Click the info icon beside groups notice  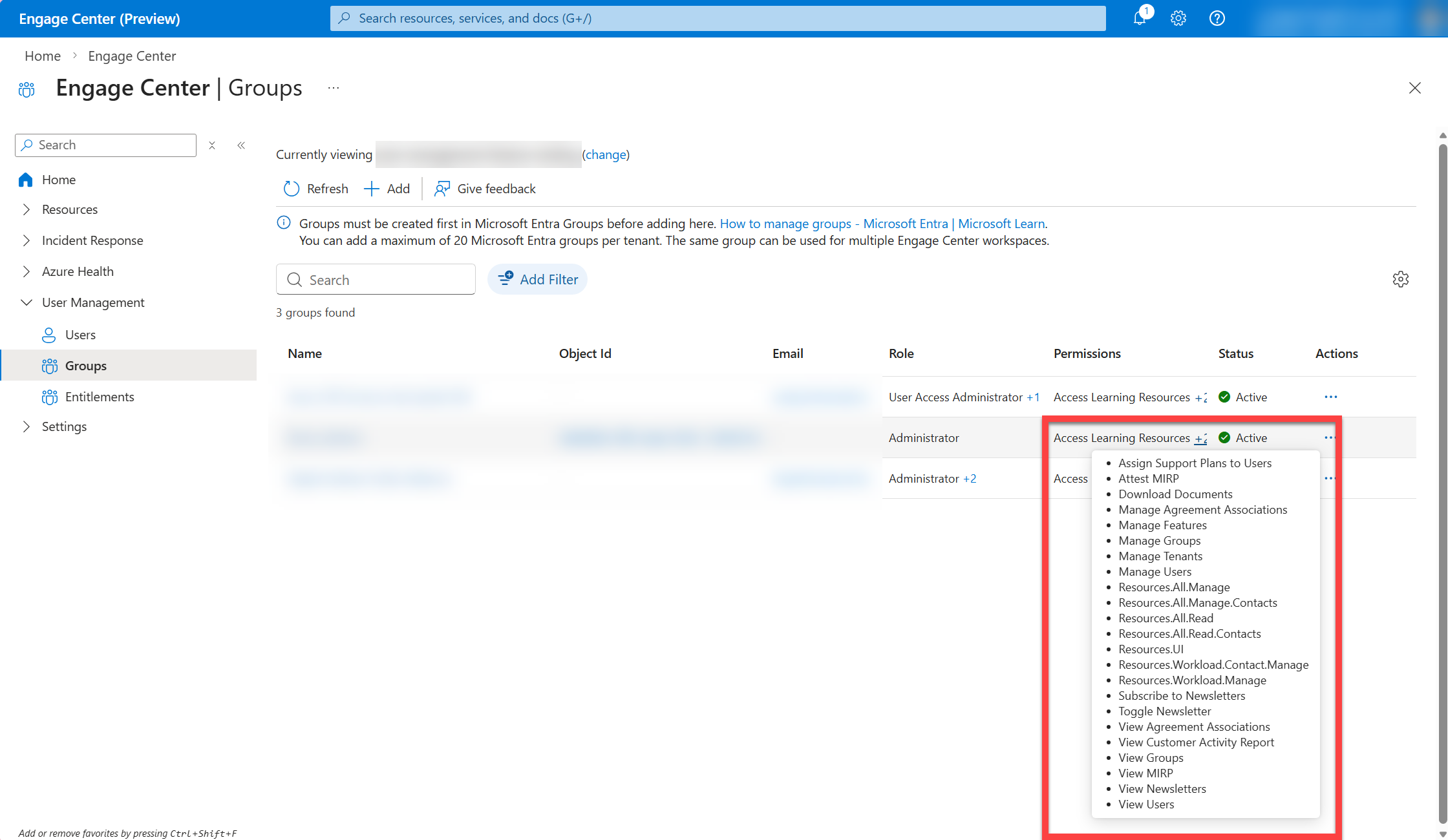pyautogui.click(x=284, y=223)
